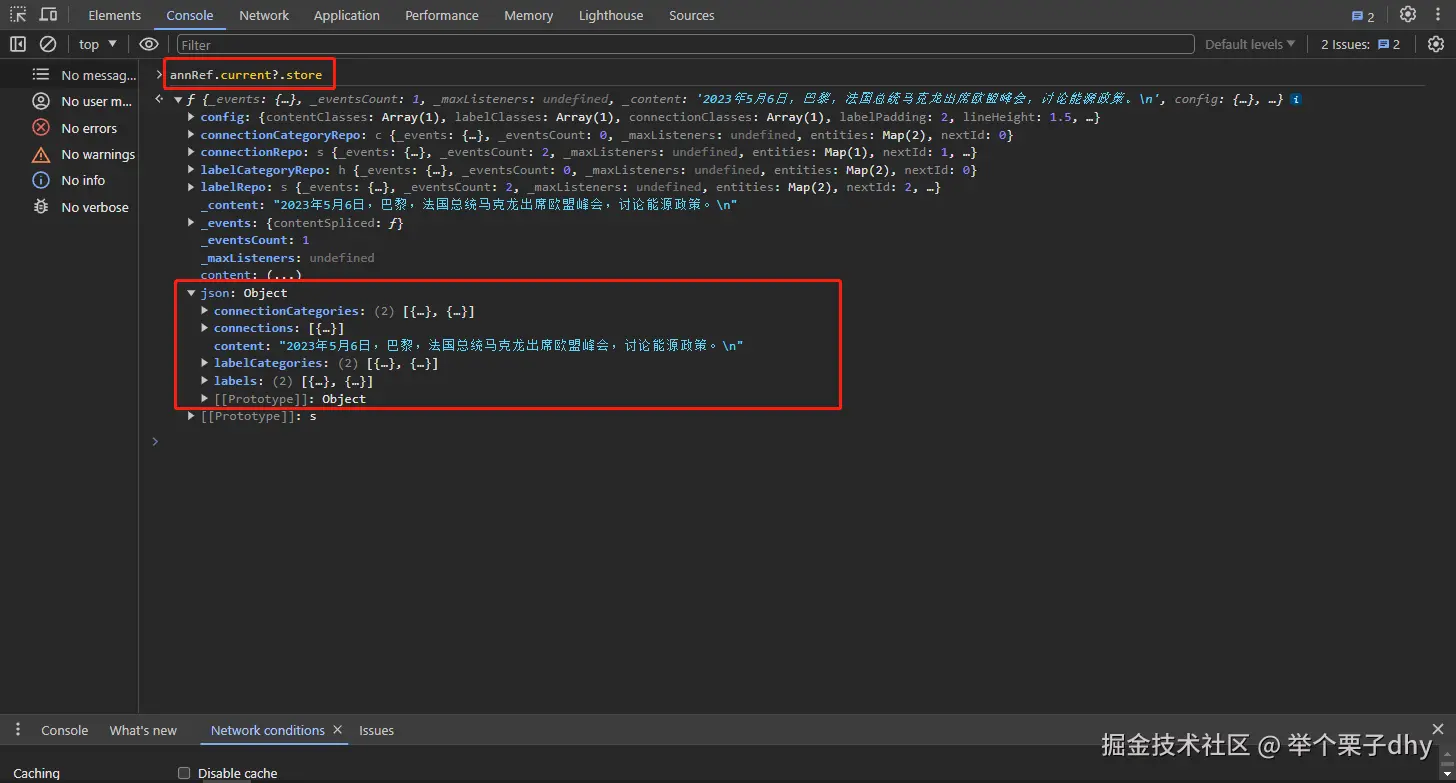Open the 'top' JavaScript context dropdown

pos(98,44)
